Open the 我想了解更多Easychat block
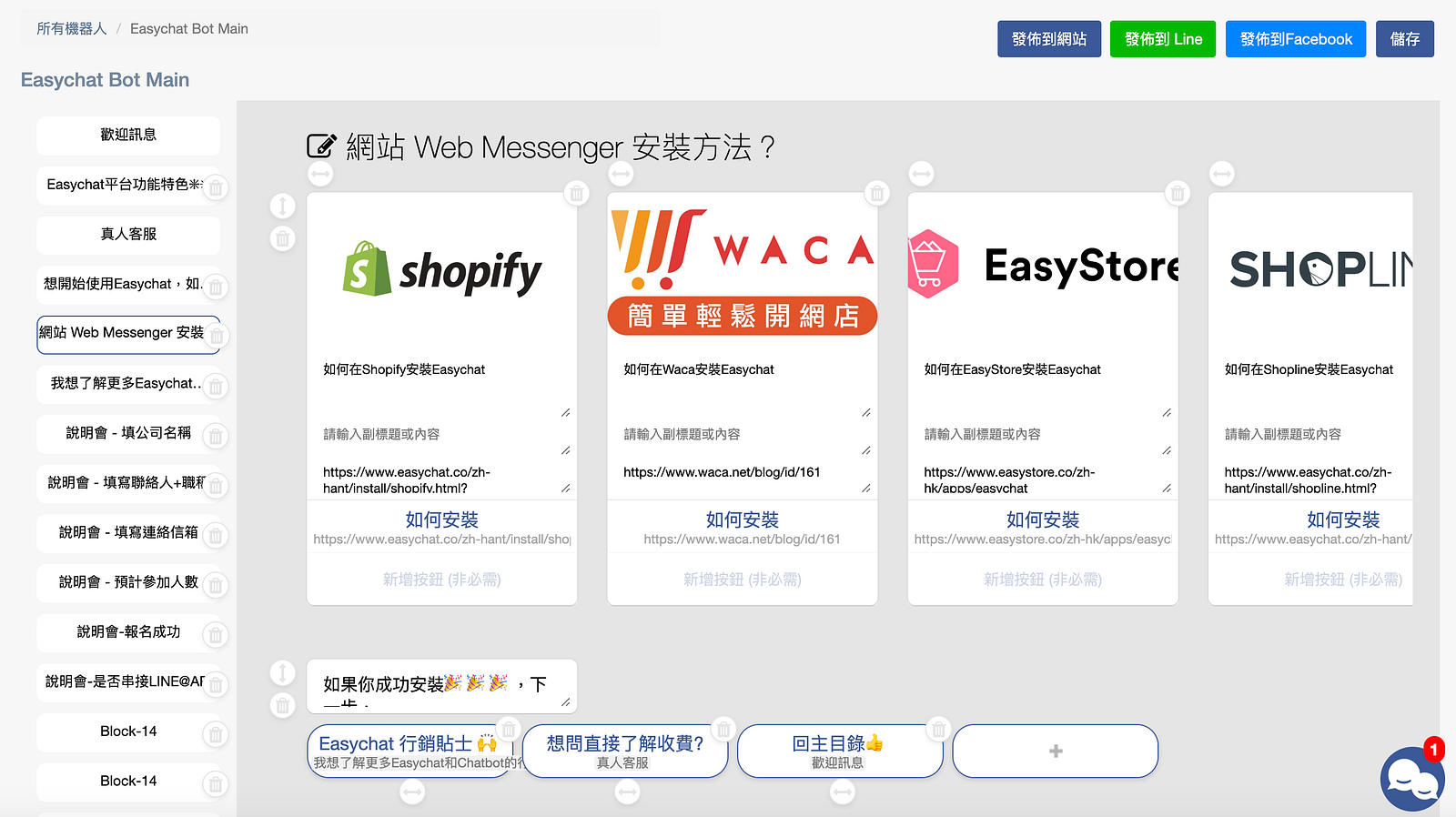1456x817 pixels. 128,384
